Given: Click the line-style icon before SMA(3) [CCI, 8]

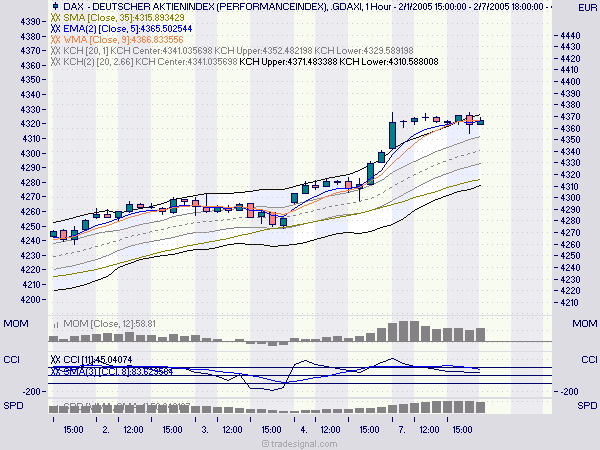Looking at the screenshot, I should (x=55, y=371).
